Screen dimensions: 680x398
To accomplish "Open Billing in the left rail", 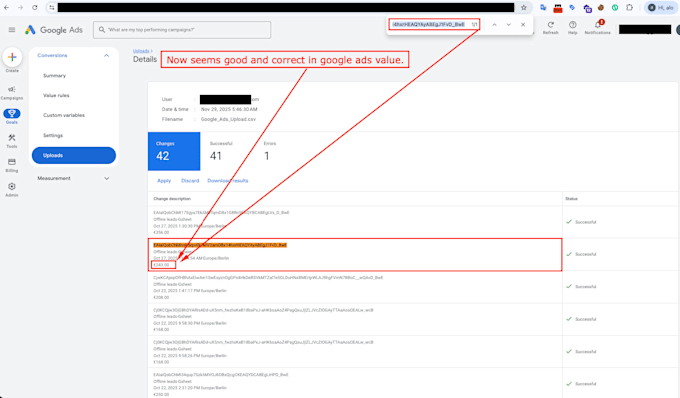I will point(12,165).
